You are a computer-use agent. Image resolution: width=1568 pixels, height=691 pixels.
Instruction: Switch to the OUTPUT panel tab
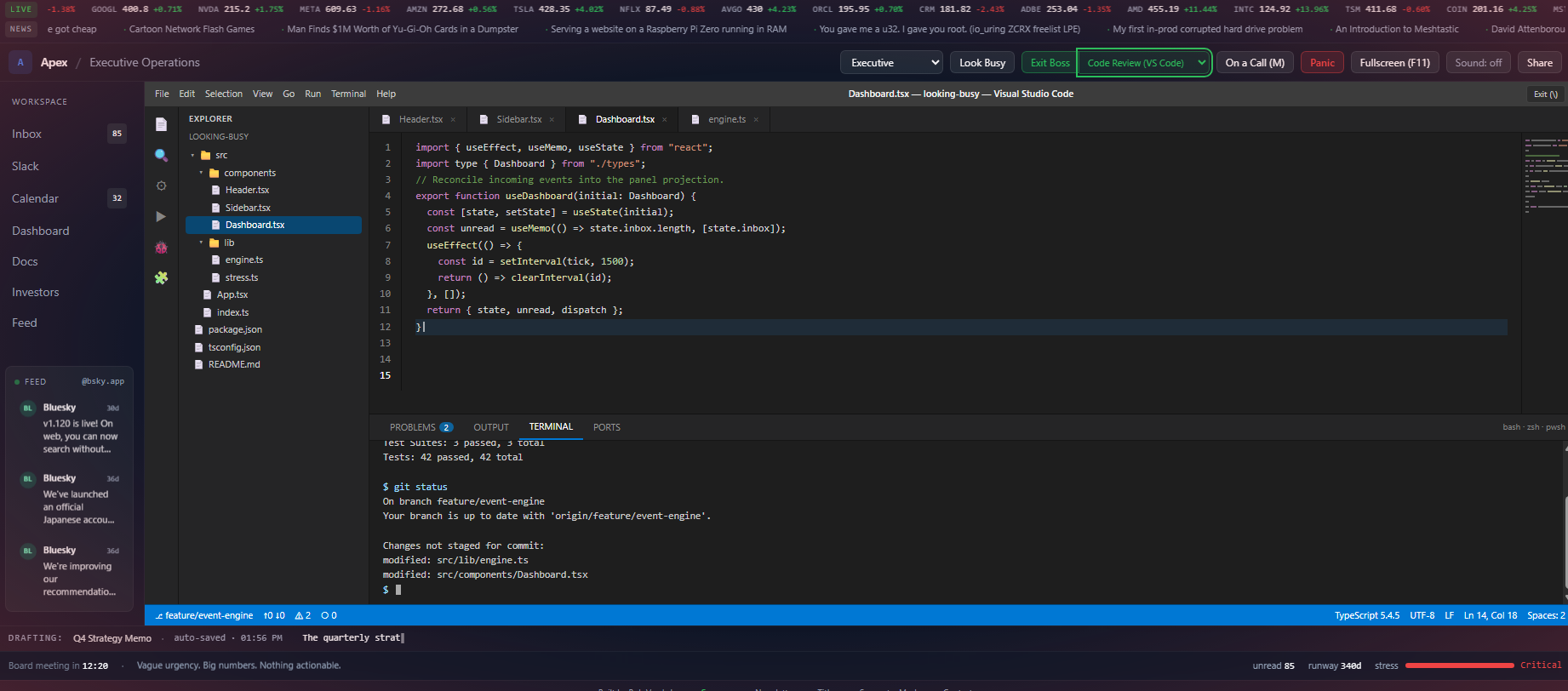tap(491, 427)
